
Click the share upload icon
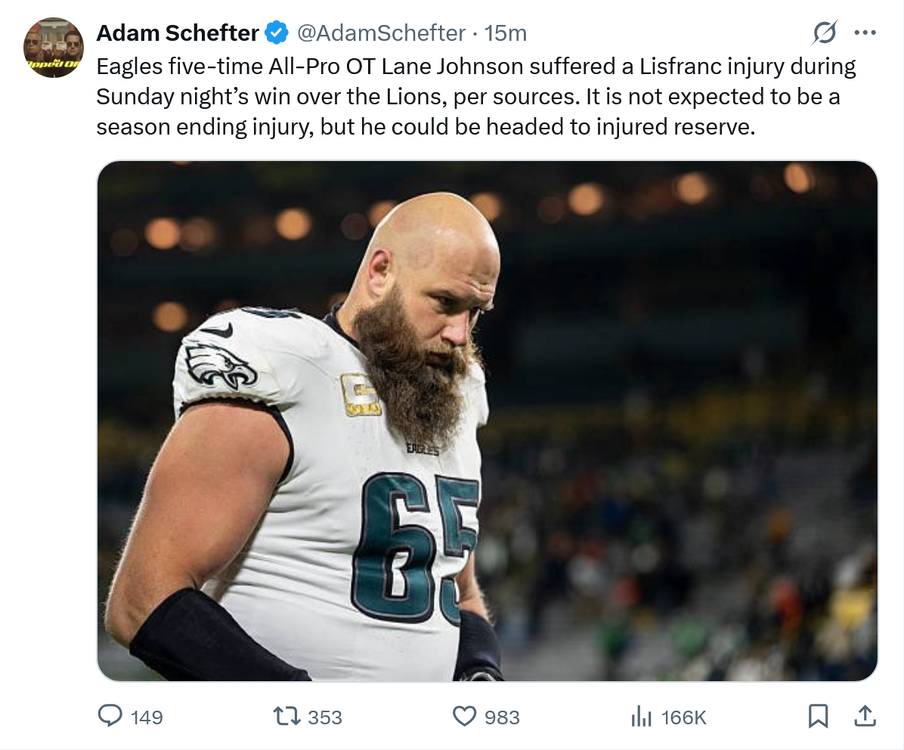coord(865,716)
